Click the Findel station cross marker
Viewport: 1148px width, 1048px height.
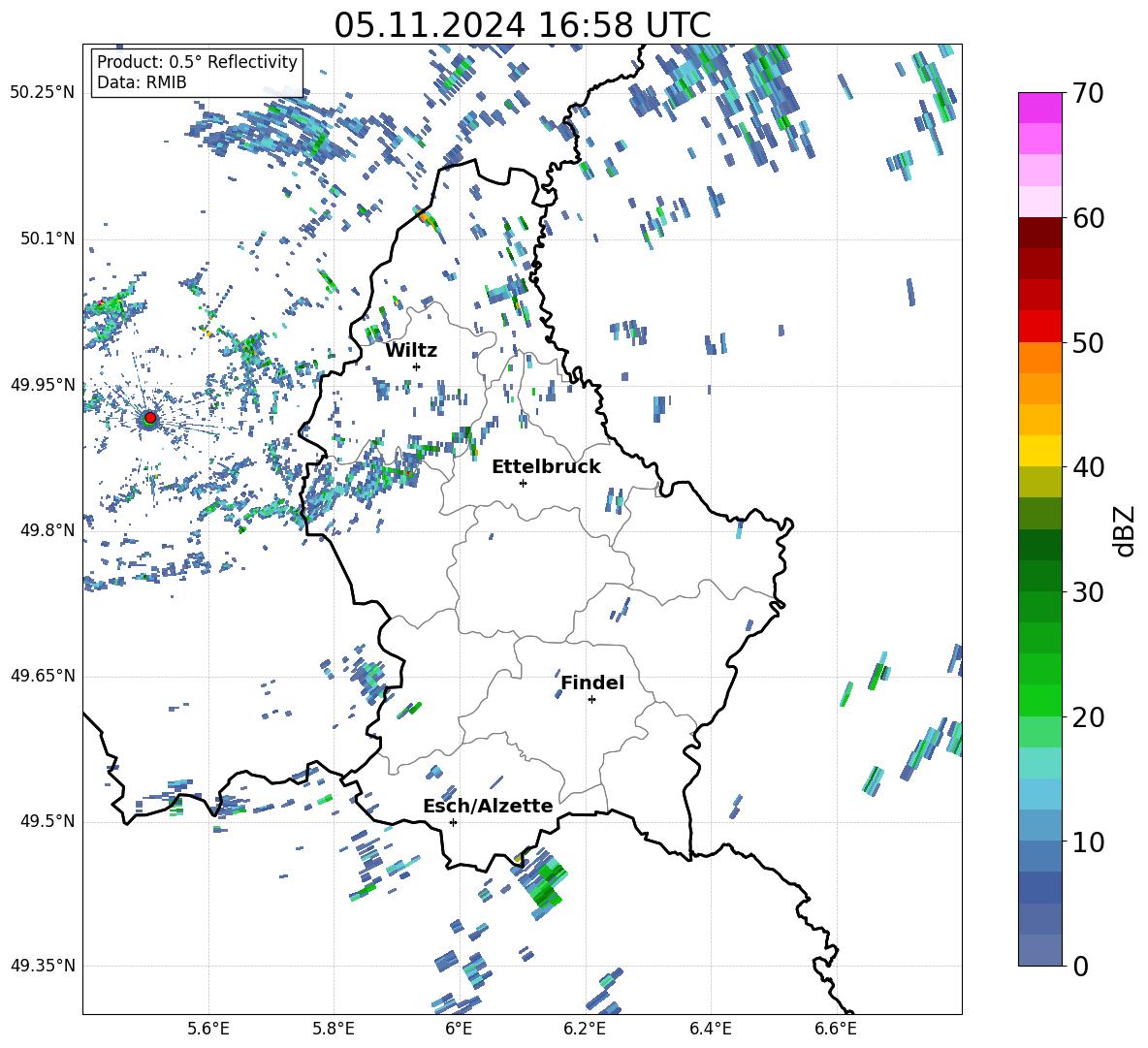[591, 700]
